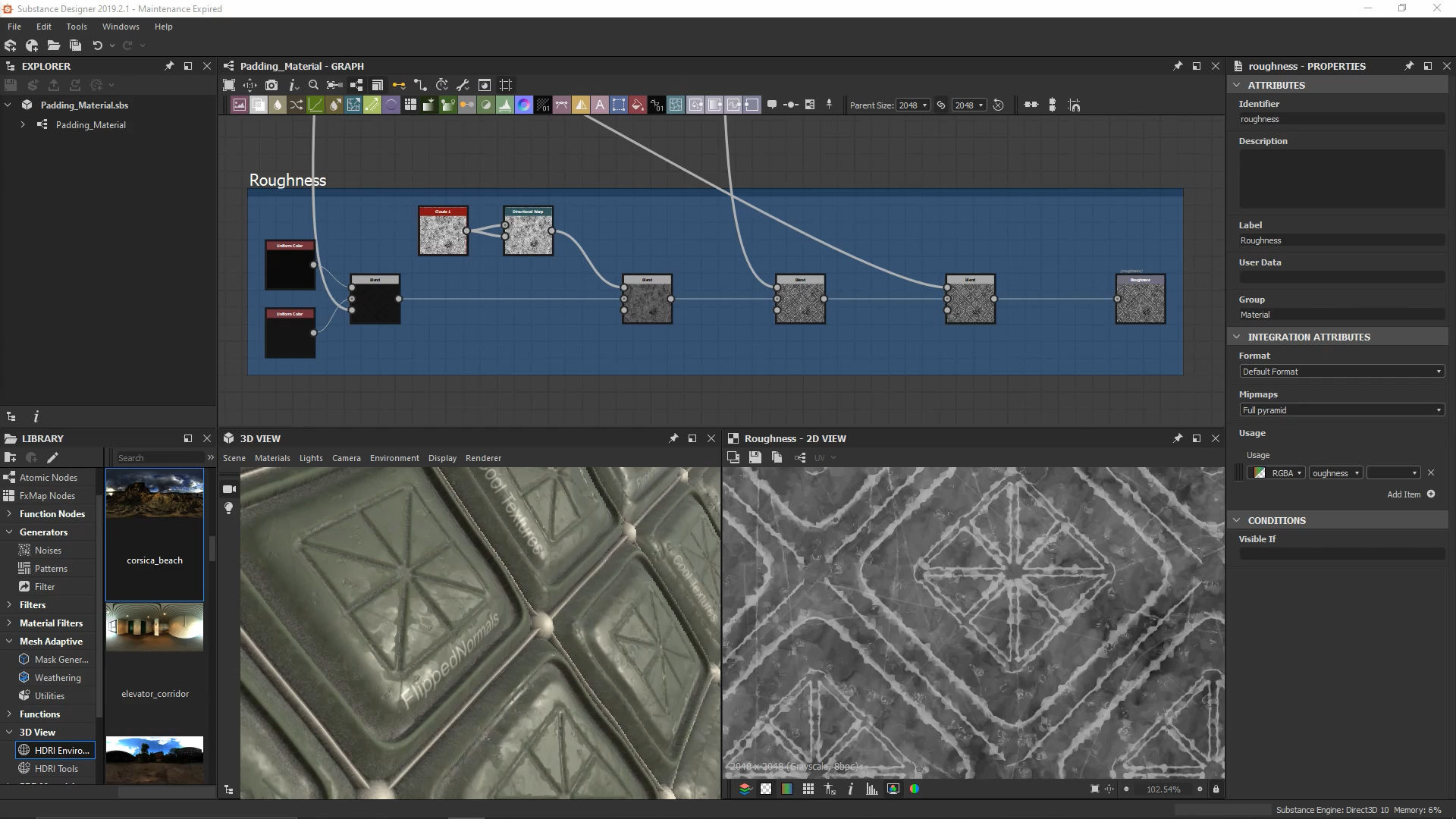Fit graph to view in the graph toolbar

click(229, 85)
